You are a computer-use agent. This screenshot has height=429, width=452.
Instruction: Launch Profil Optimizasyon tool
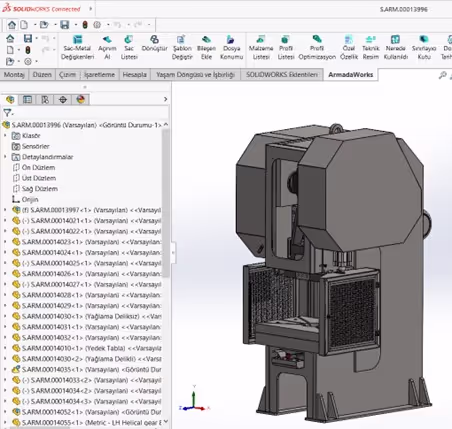pyautogui.click(x=317, y=48)
